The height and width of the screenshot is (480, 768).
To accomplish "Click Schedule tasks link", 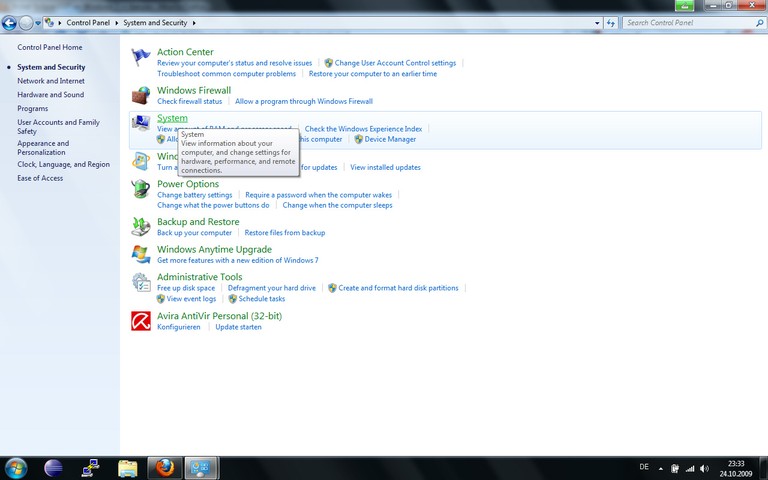I will [262, 299].
